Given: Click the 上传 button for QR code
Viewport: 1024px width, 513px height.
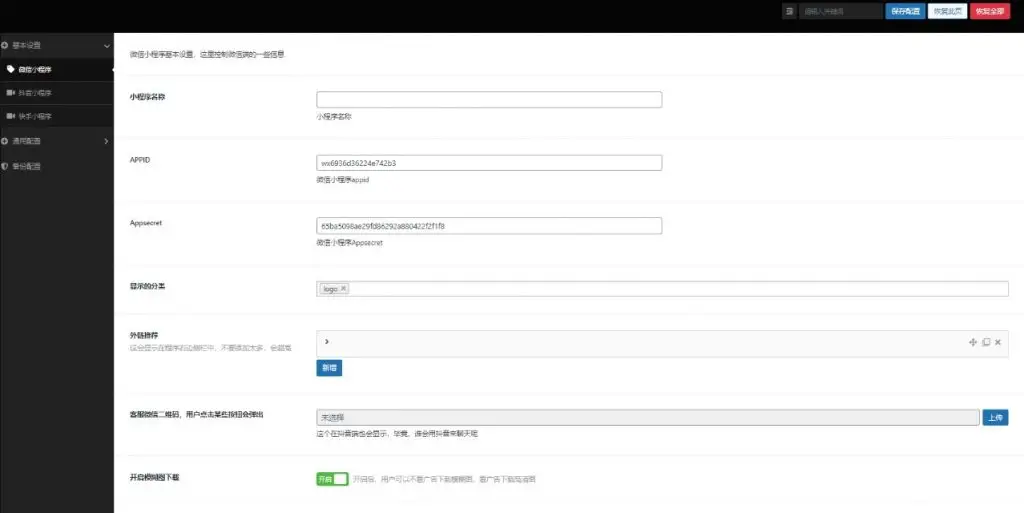Looking at the screenshot, I should [x=995, y=417].
